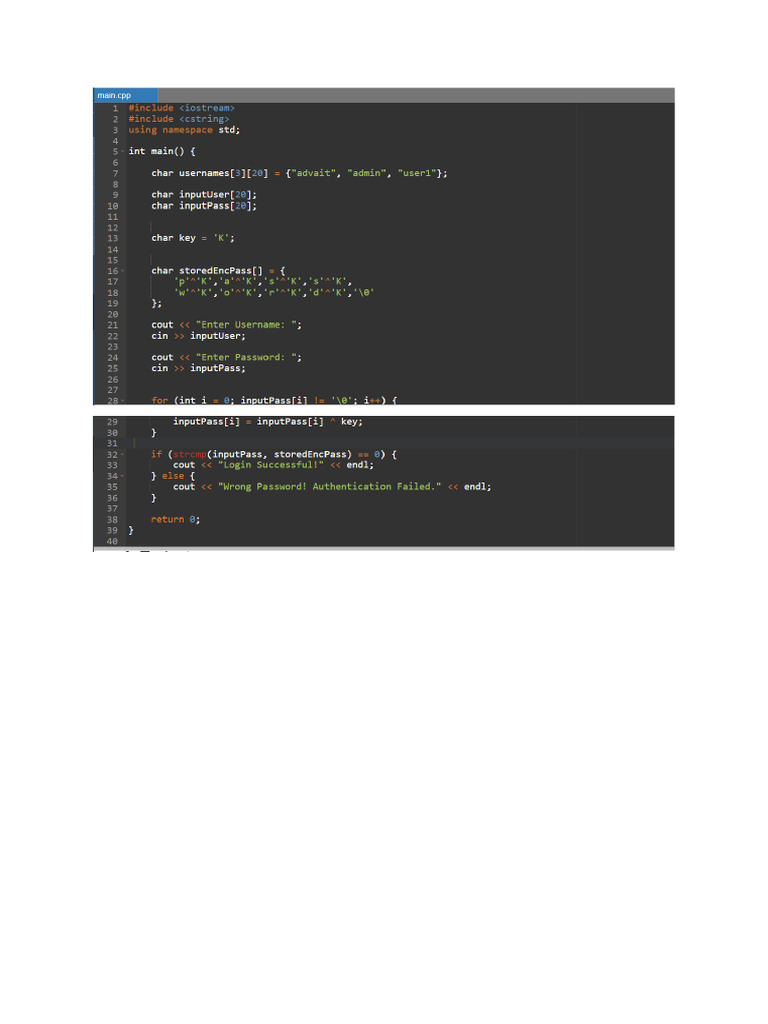Click the "Wrong Password! Authentication Failed." line
Viewport: 768px width, 1024px height.
tap(332, 487)
